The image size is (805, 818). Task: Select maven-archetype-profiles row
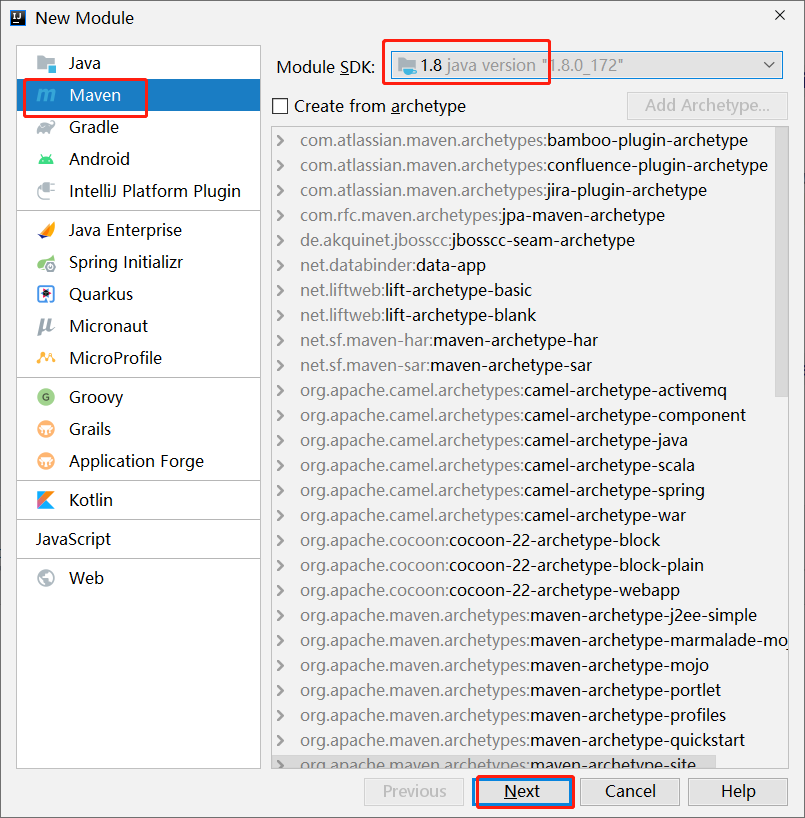(x=523, y=716)
